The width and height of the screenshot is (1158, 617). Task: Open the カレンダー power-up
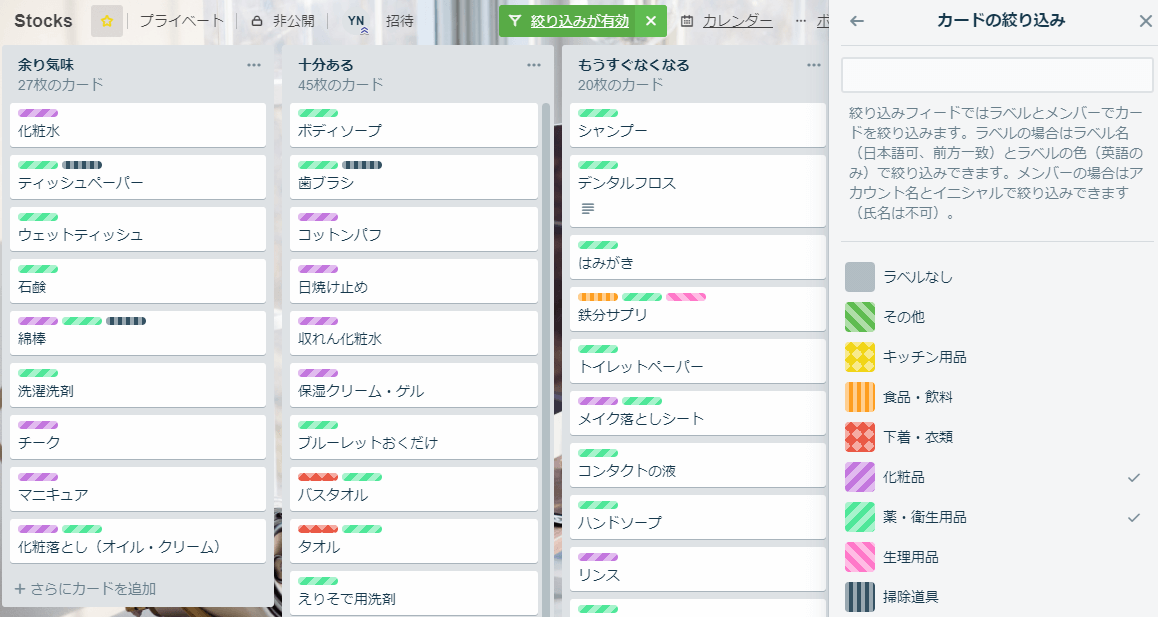(x=727, y=21)
